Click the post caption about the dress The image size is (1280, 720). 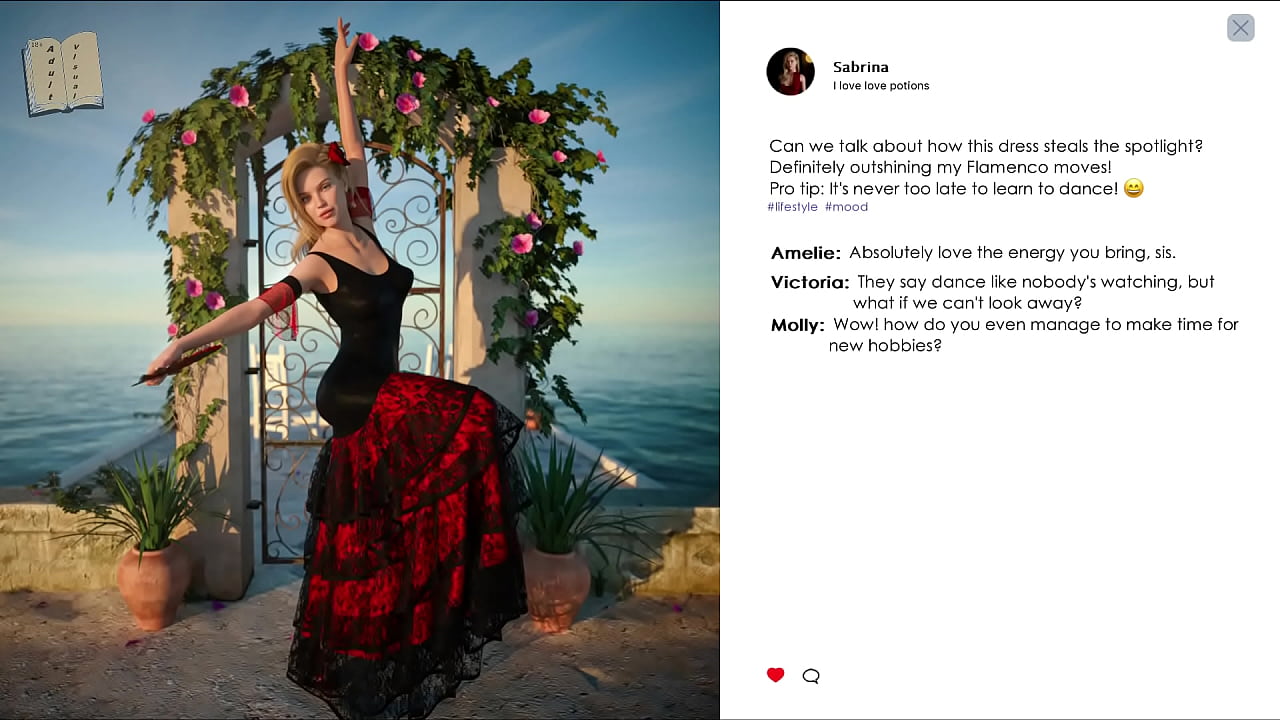[986, 167]
